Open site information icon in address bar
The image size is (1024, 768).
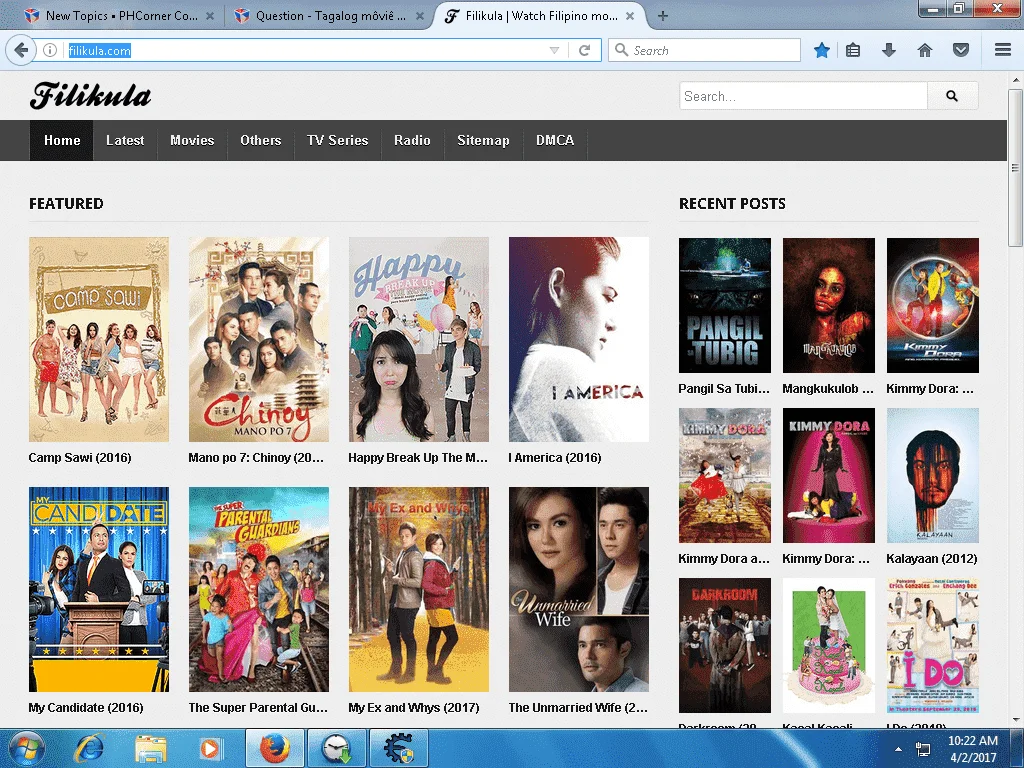click(50, 50)
